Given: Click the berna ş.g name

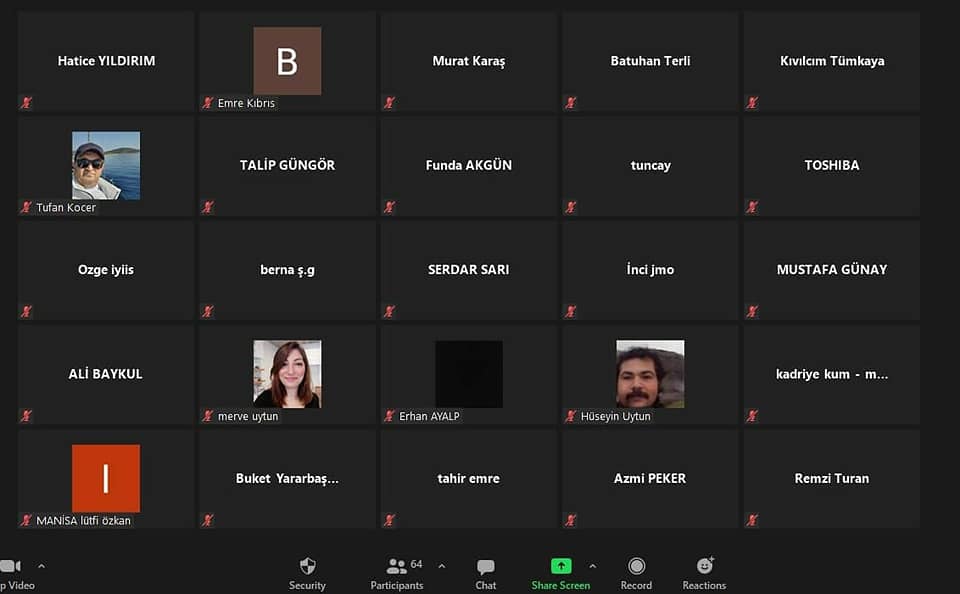Looking at the screenshot, I should tap(287, 269).
